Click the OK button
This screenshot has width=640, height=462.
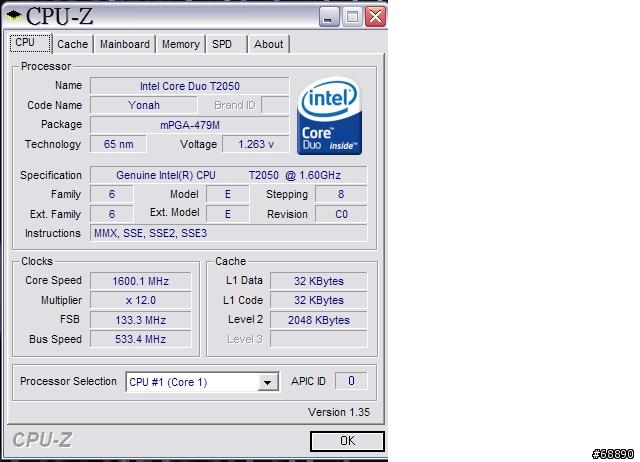[x=347, y=441]
